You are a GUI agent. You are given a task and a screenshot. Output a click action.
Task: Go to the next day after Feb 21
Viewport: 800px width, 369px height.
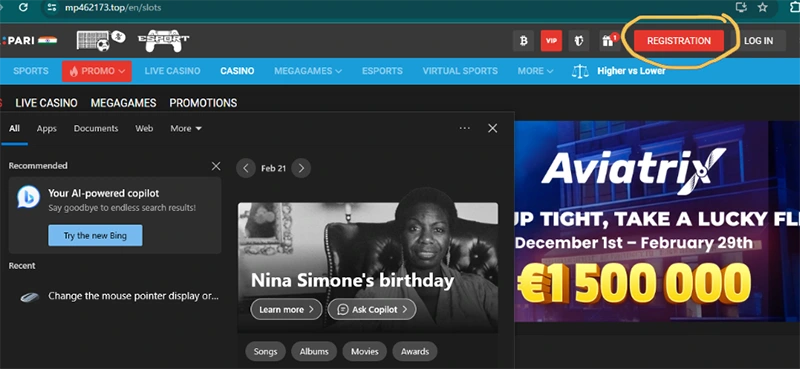[x=301, y=168]
